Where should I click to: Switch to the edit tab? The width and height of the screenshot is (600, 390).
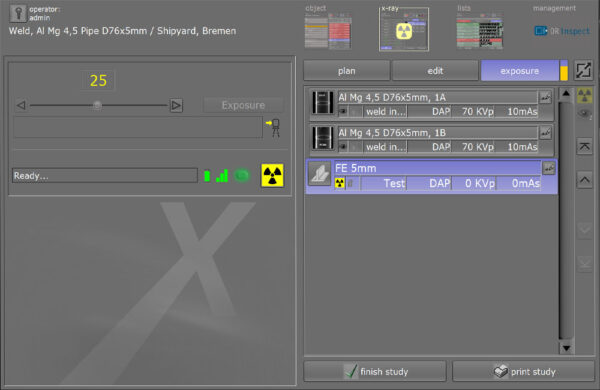click(x=435, y=71)
